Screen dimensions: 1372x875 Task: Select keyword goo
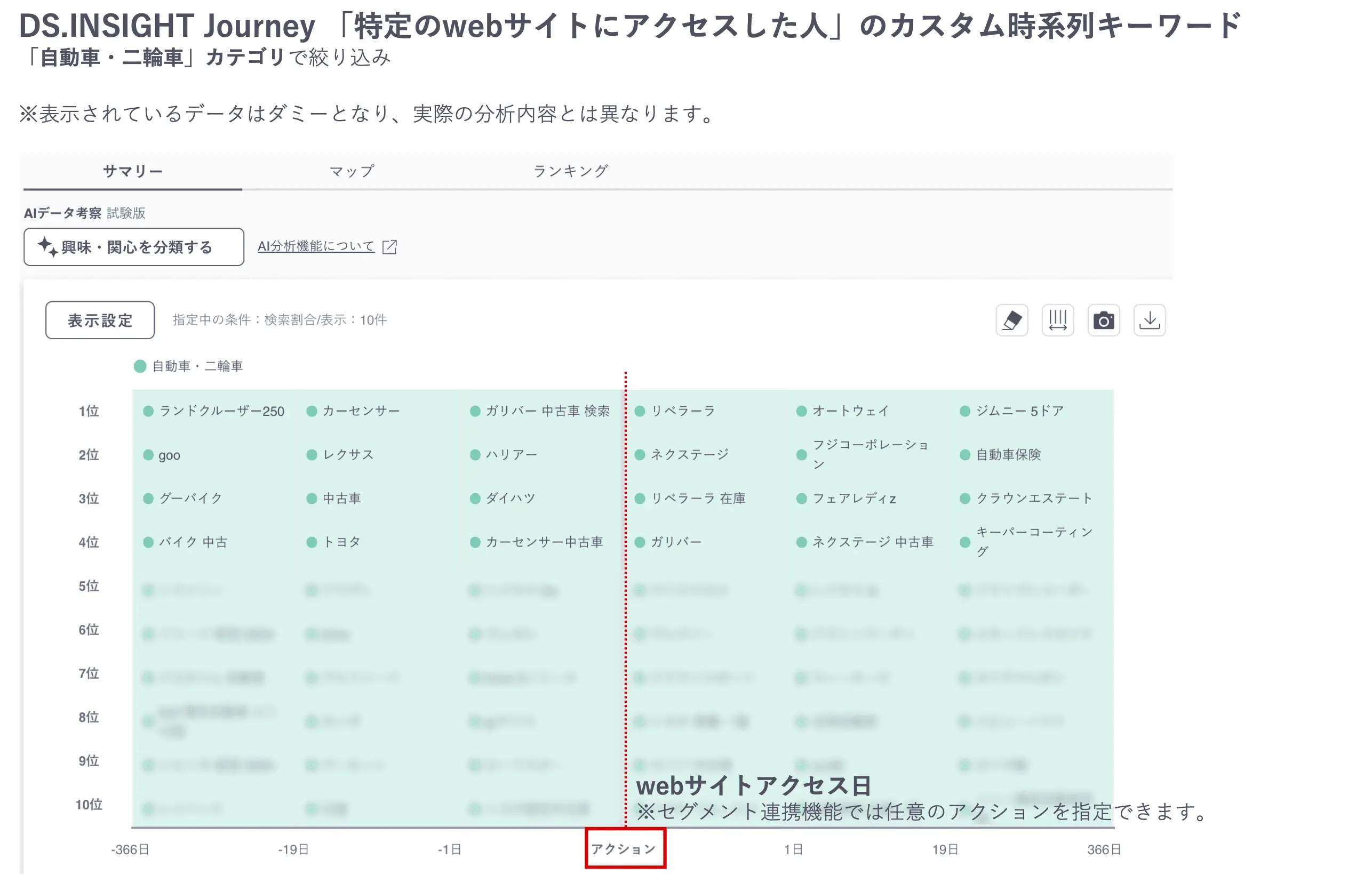(x=169, y=455)
